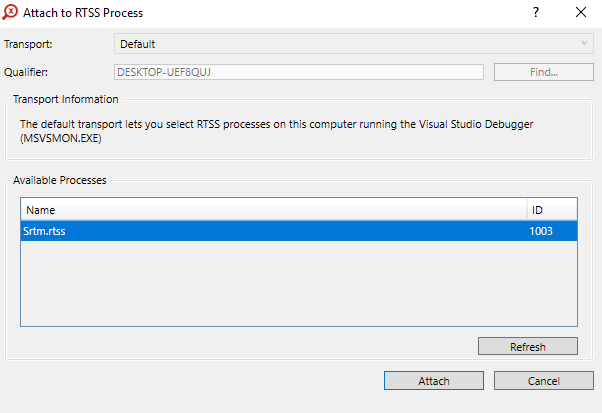
Task: Click the process ID 1003 cell
Action: [541, 231]
